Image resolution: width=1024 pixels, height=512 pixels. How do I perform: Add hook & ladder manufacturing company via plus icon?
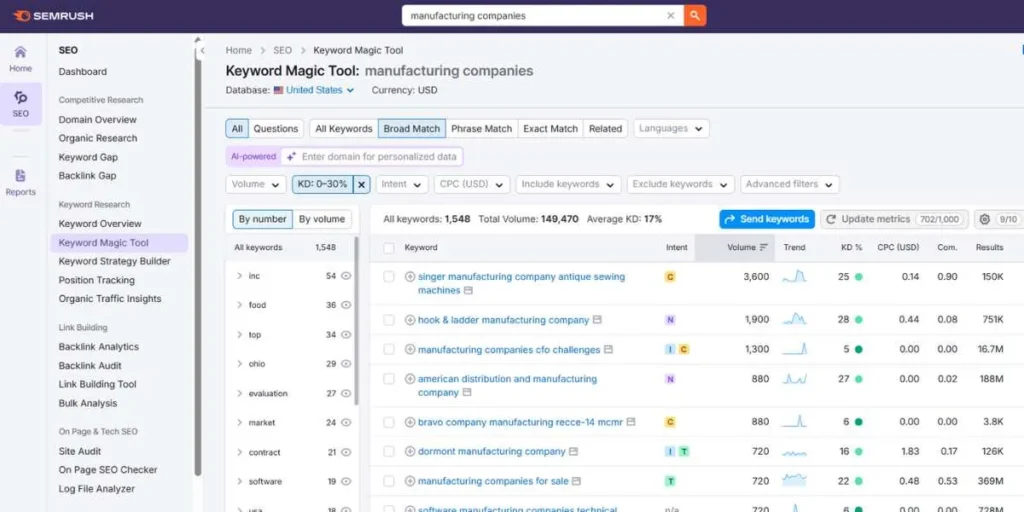tap(409, 320)
